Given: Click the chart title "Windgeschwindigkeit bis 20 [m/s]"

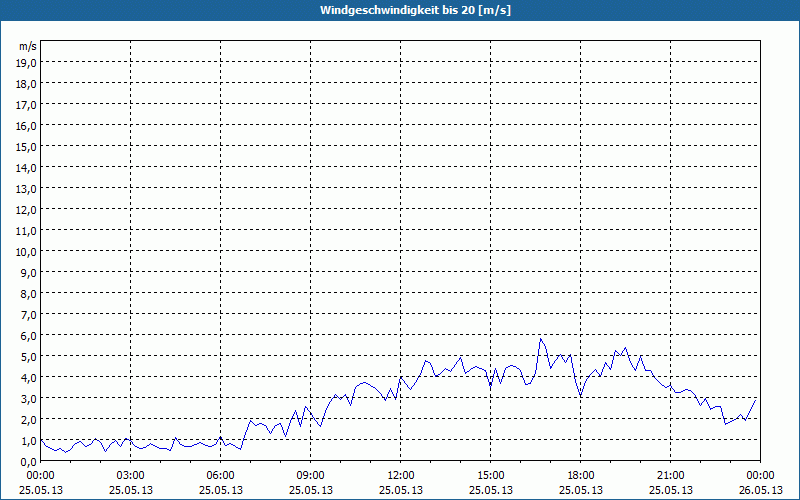Looking at the screenshot, I should tap(415, 10).
